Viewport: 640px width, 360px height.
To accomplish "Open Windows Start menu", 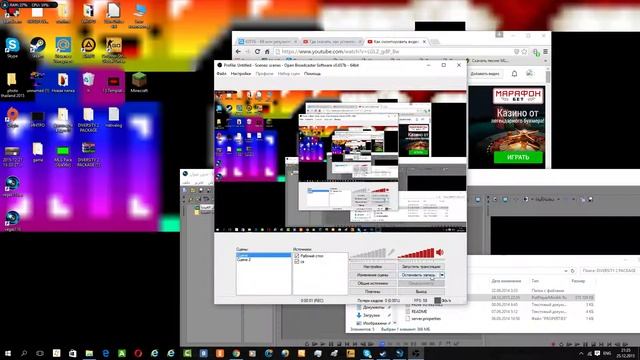I will point(7,353).
